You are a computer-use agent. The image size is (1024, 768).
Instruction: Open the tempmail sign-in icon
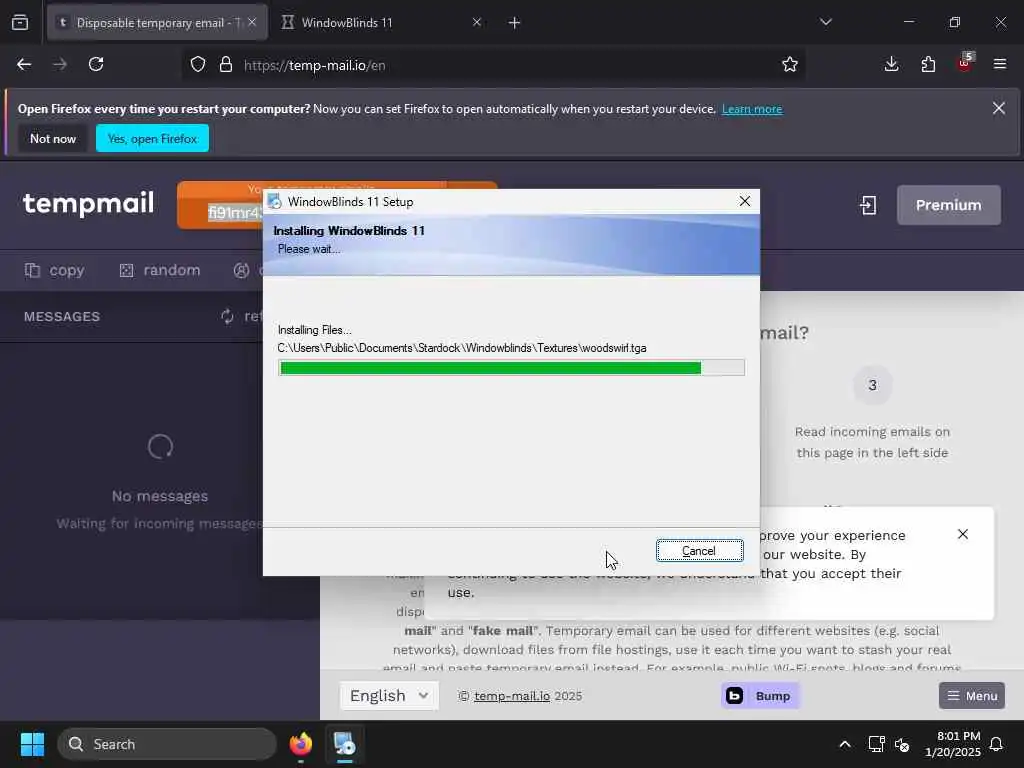tap(868, 205)
